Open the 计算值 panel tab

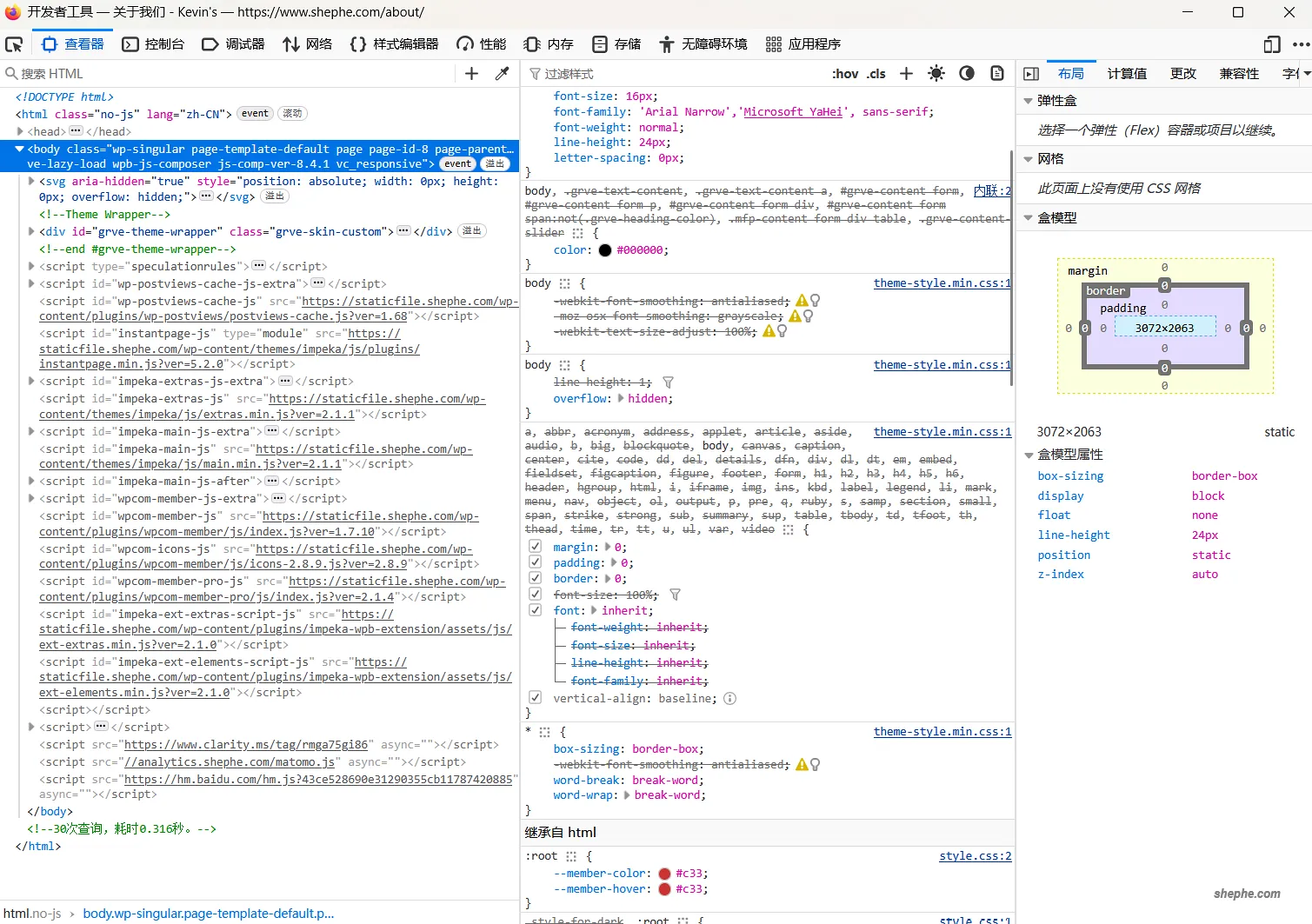point(1127,73)
